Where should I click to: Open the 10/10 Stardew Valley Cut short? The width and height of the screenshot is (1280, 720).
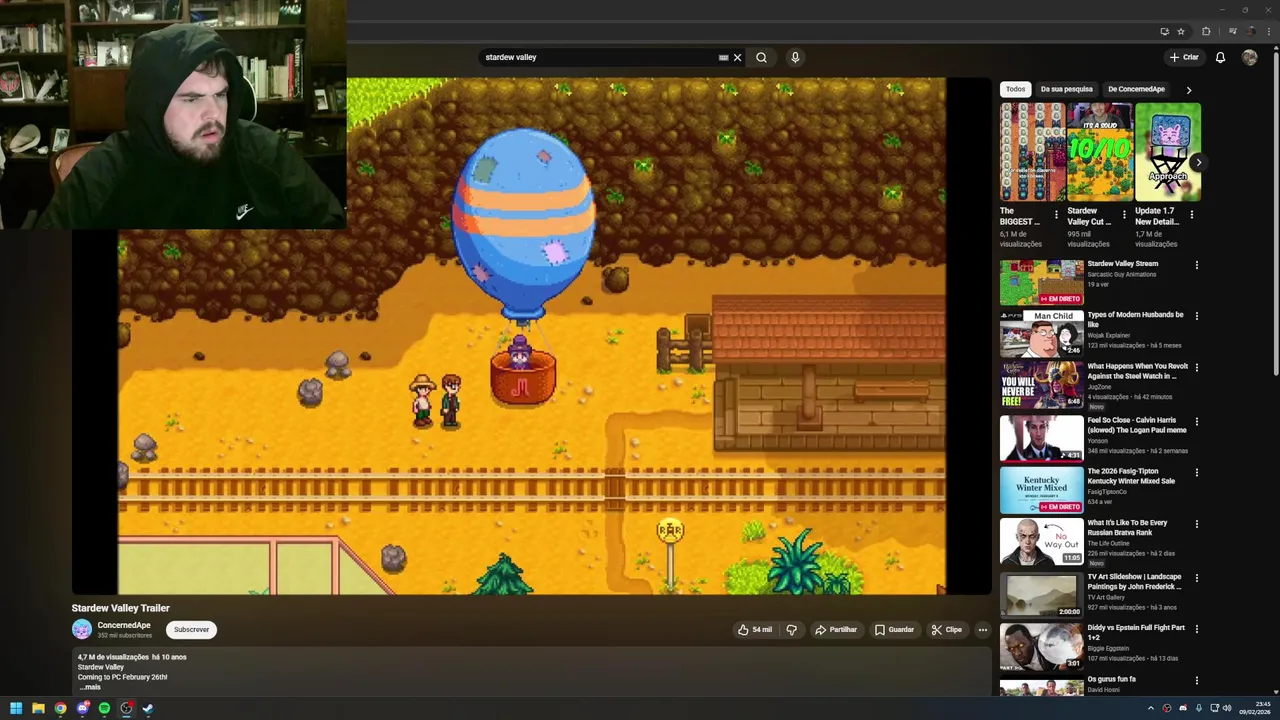(x=1099, y=152)
